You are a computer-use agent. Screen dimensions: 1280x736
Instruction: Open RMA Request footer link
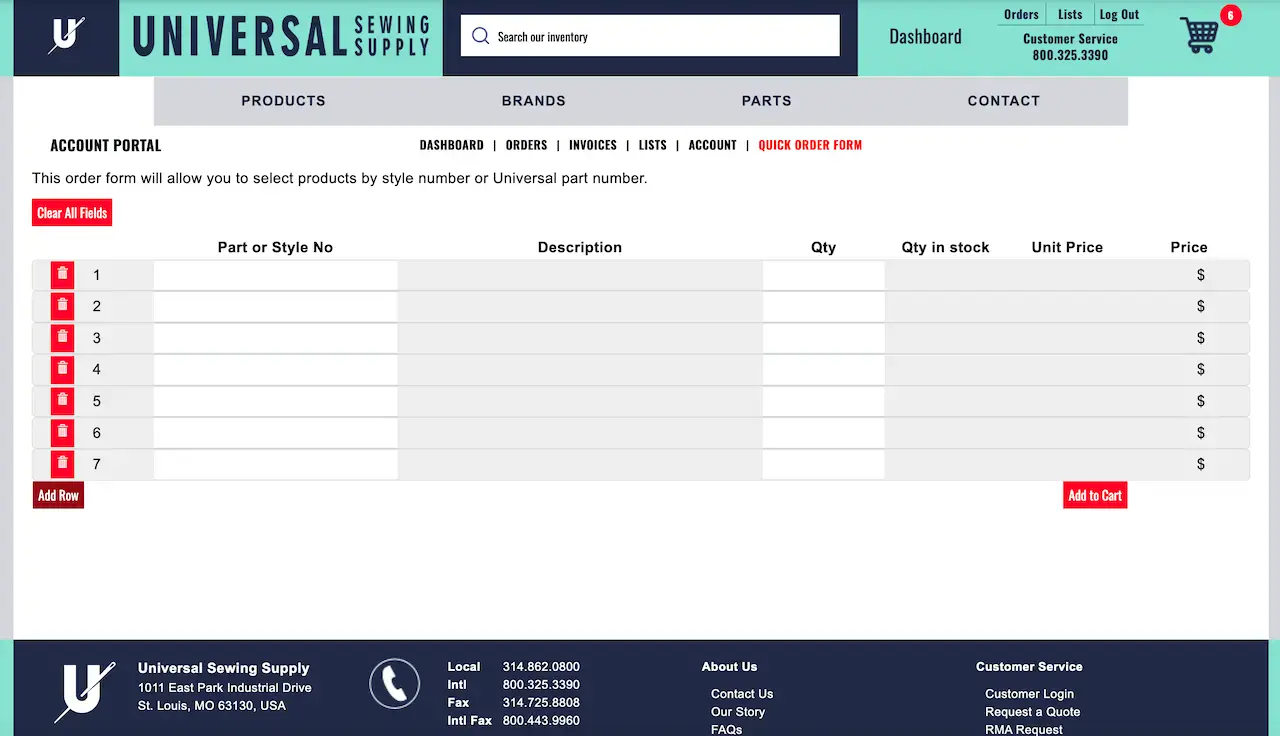coord(1024,729)
